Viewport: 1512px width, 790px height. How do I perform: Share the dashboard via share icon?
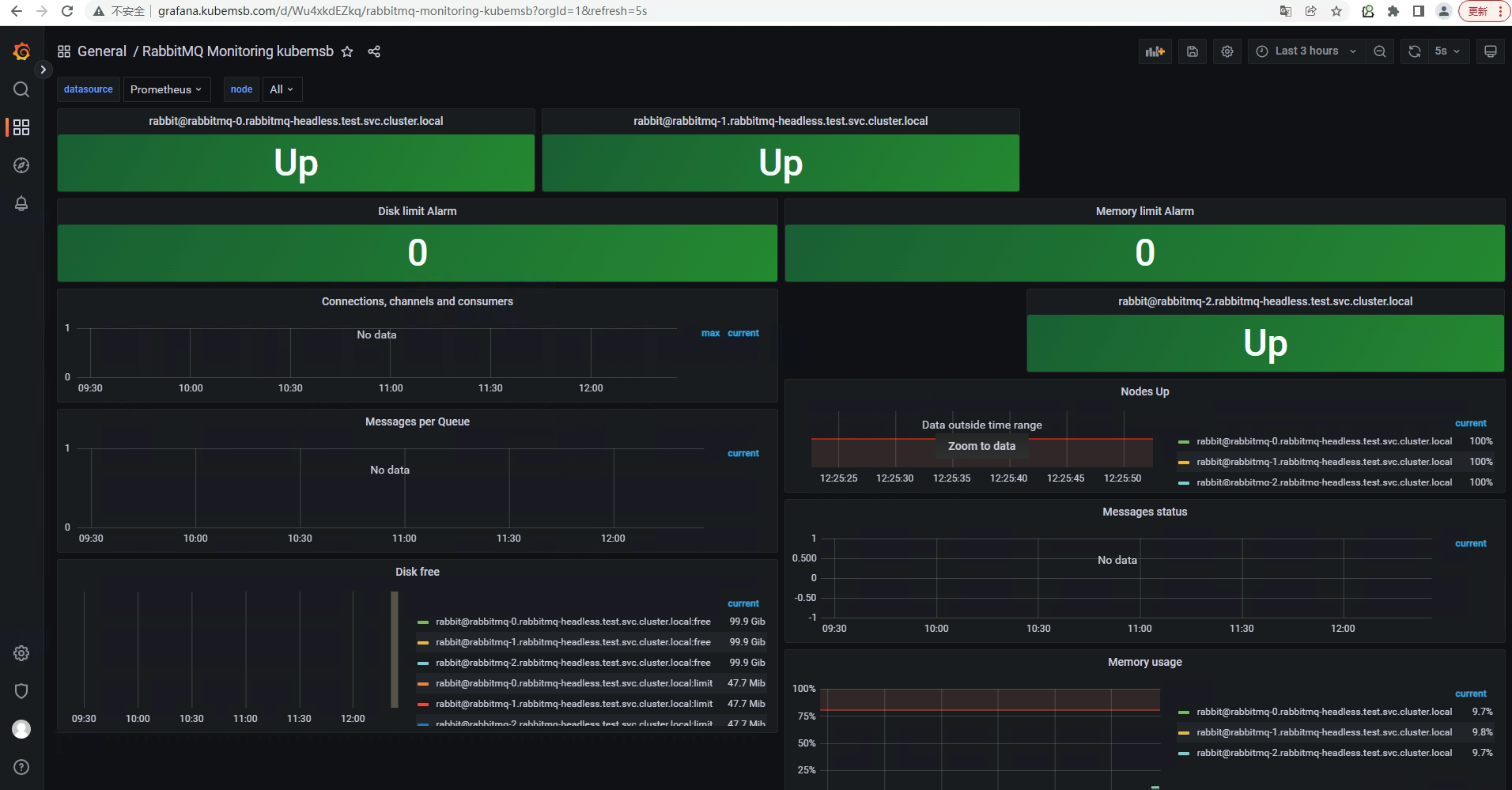coord(374,51)
